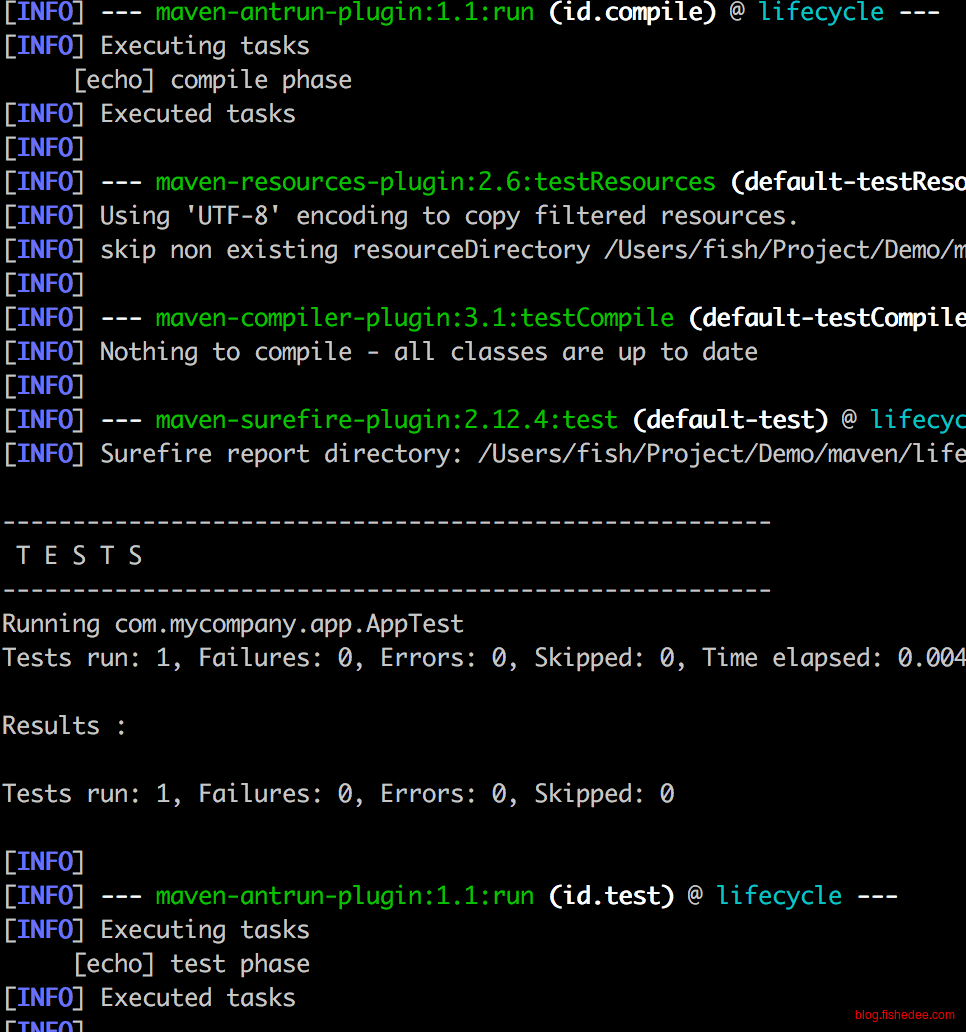Click 'Nothing to compile' message line
Image resolution: width=966 pixels, height=1032 pixels.
[428, 351]
